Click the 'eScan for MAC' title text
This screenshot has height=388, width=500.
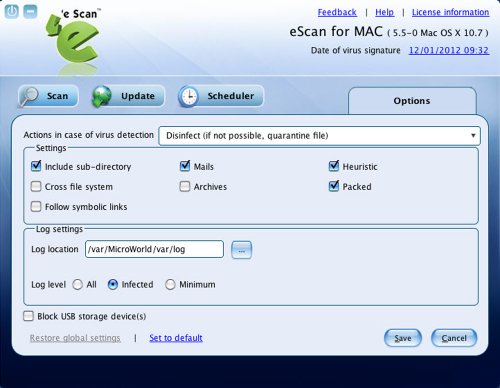point(336,32)
